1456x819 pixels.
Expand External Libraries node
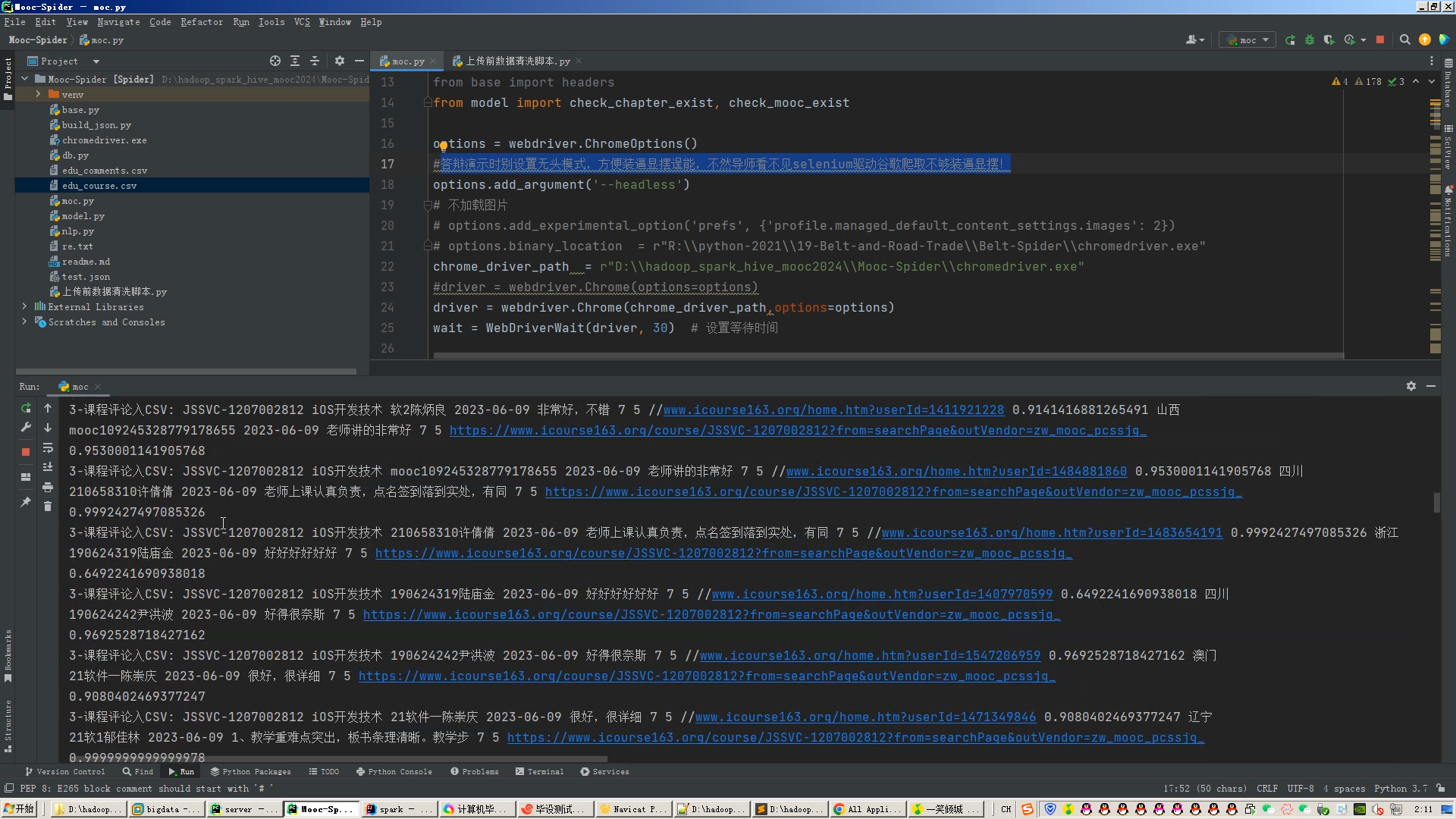point(24,306)
